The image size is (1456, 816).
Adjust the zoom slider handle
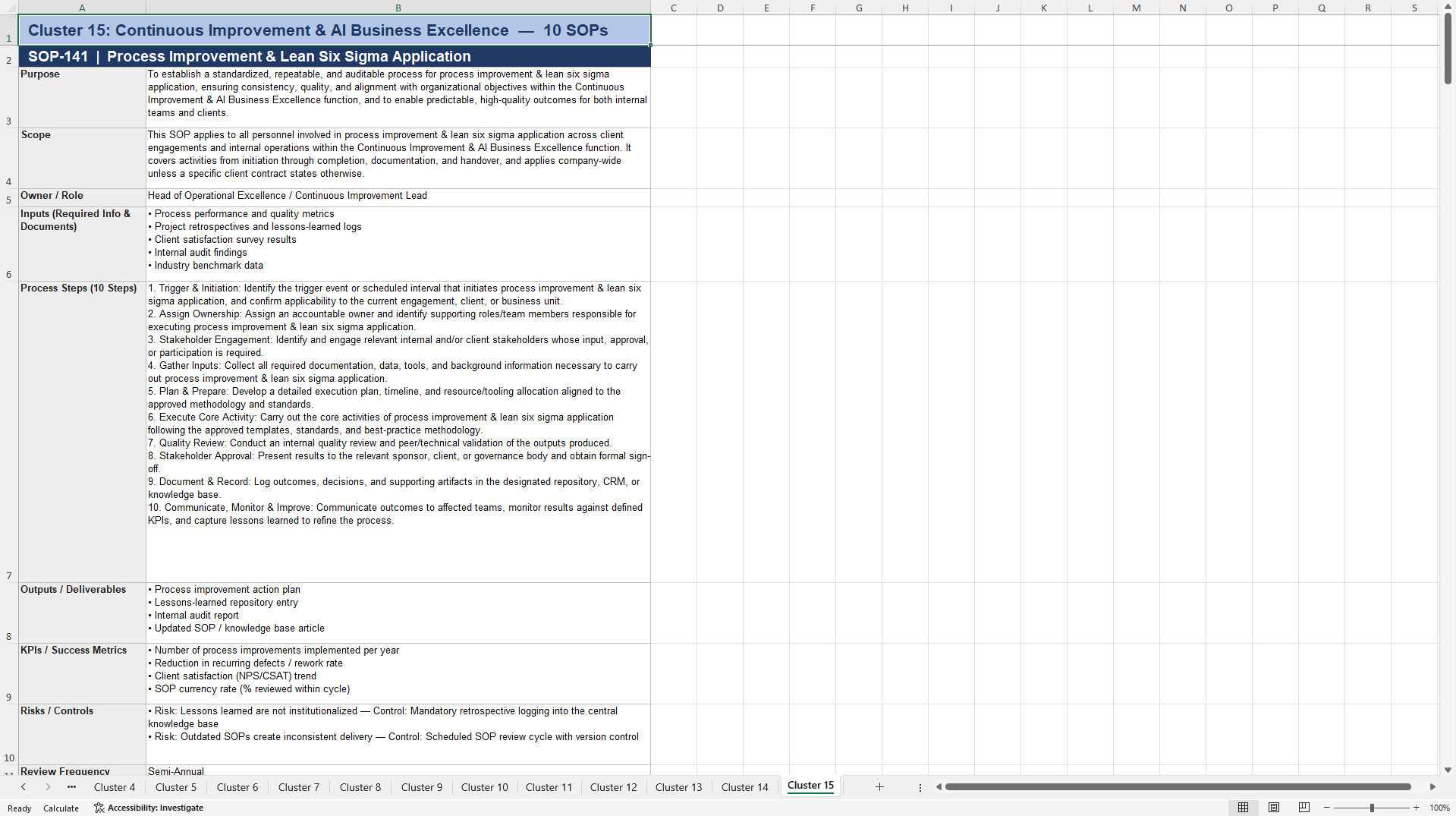coord(1372,808)
